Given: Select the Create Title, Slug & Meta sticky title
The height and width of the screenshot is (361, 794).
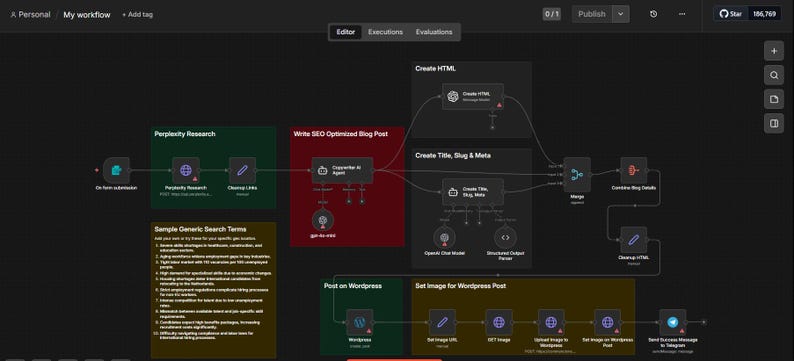Looking at the screenshot, I should pyautogui.click(x=453, y=155).
